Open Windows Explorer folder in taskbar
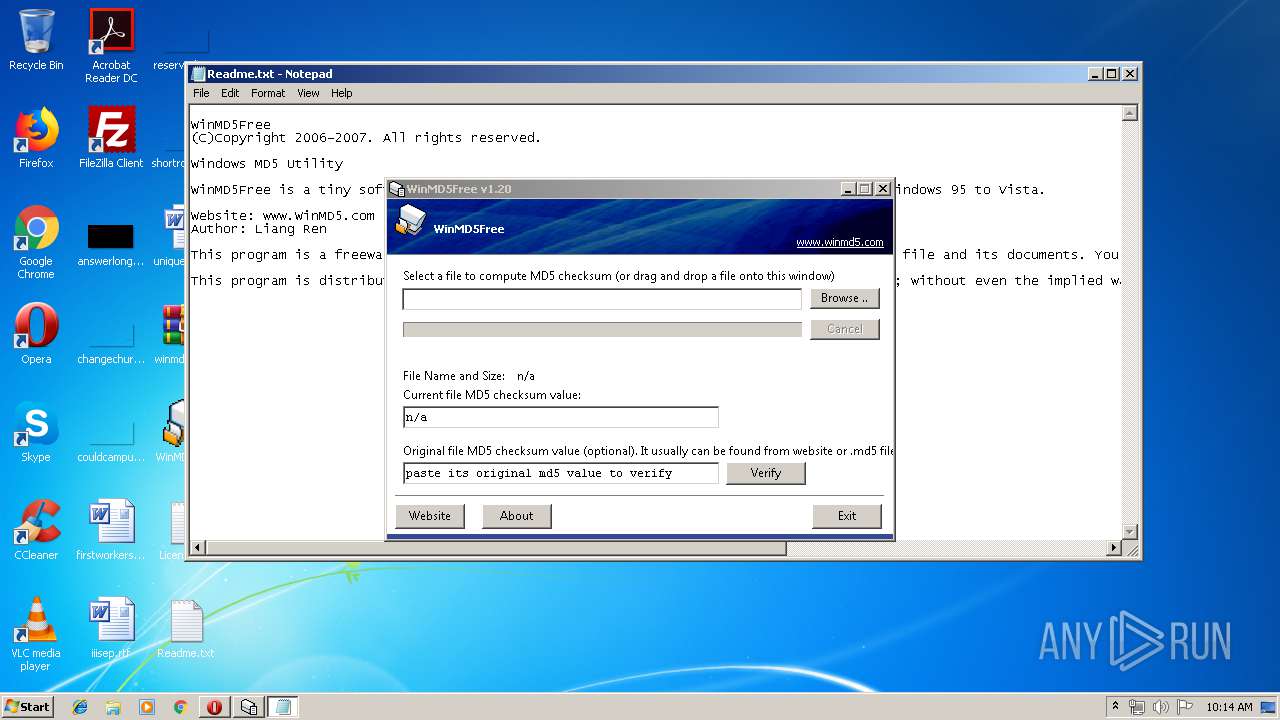 coord(113,707)
